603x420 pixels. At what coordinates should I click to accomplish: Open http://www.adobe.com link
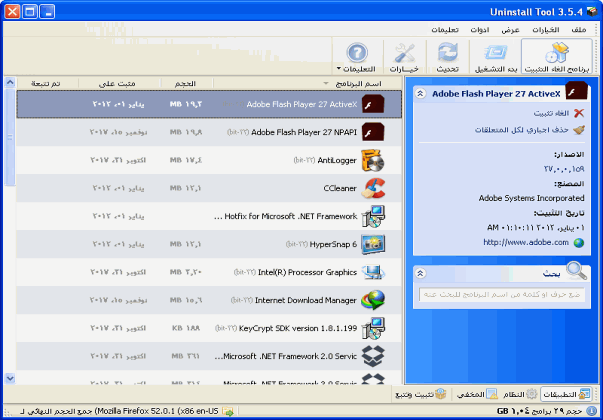coord(526,242)
